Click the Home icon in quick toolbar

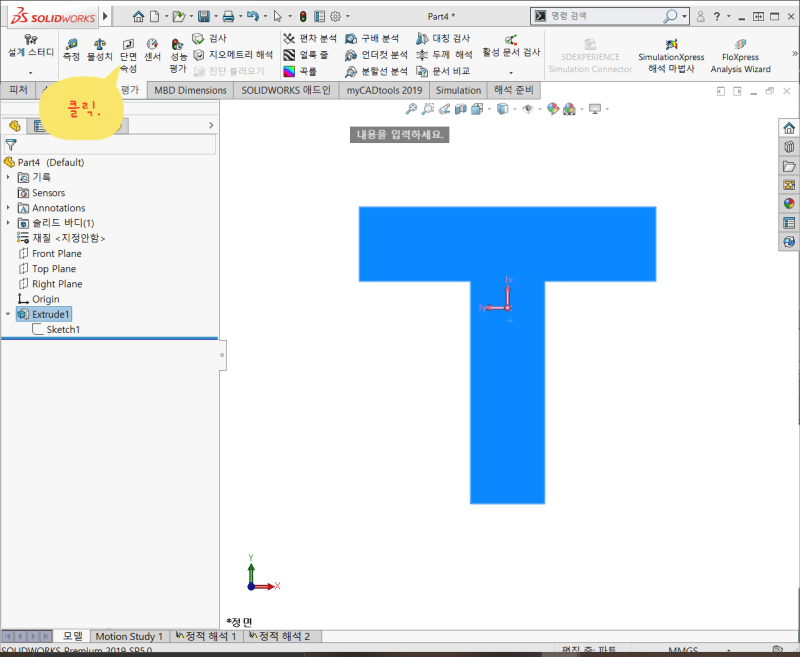(x=138, y=16)
